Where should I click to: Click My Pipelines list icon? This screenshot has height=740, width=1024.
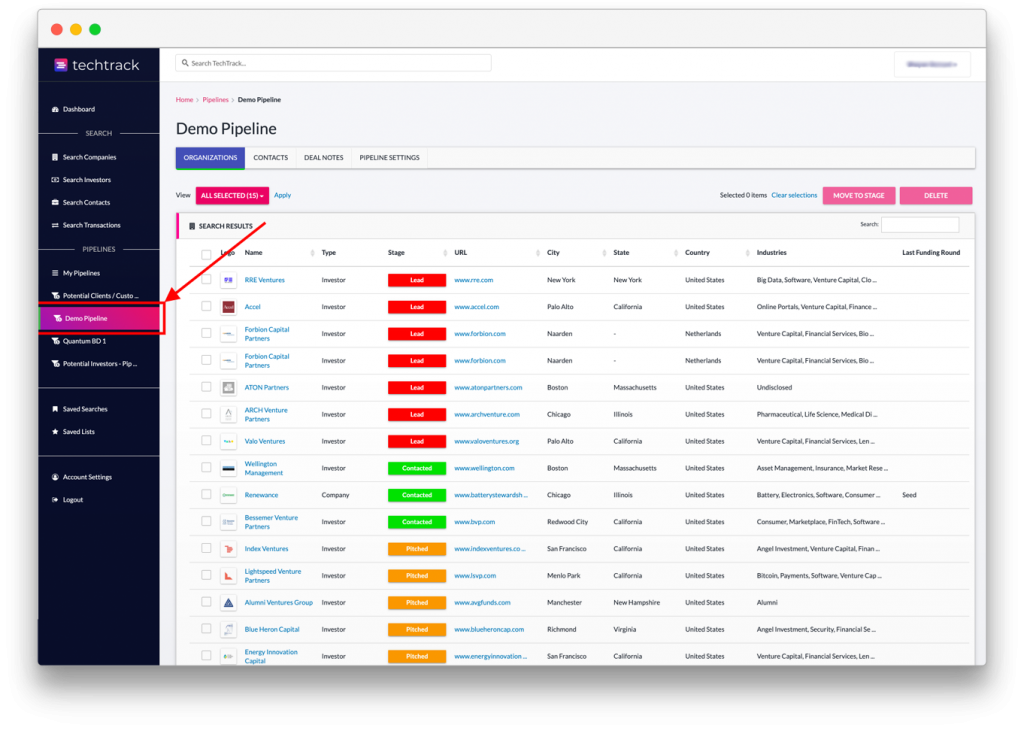(x=55, y=273)
